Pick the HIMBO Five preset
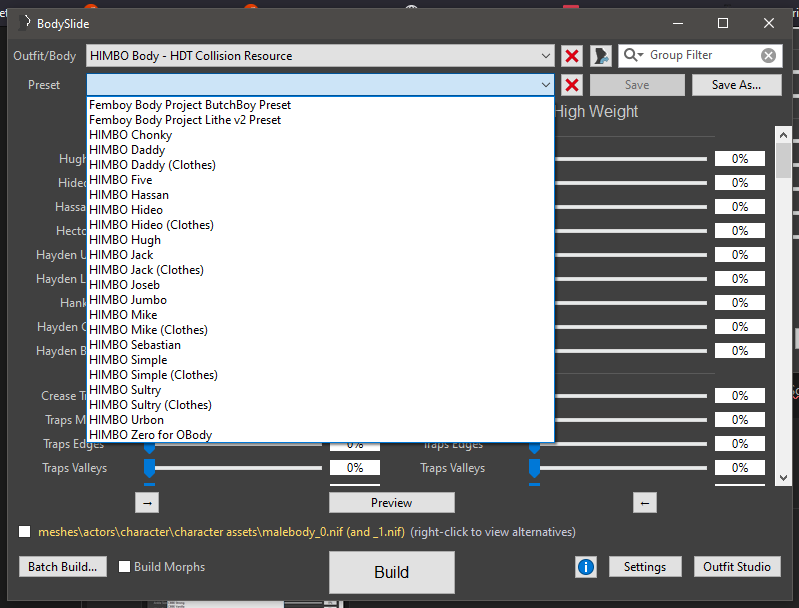 point(321,180)
